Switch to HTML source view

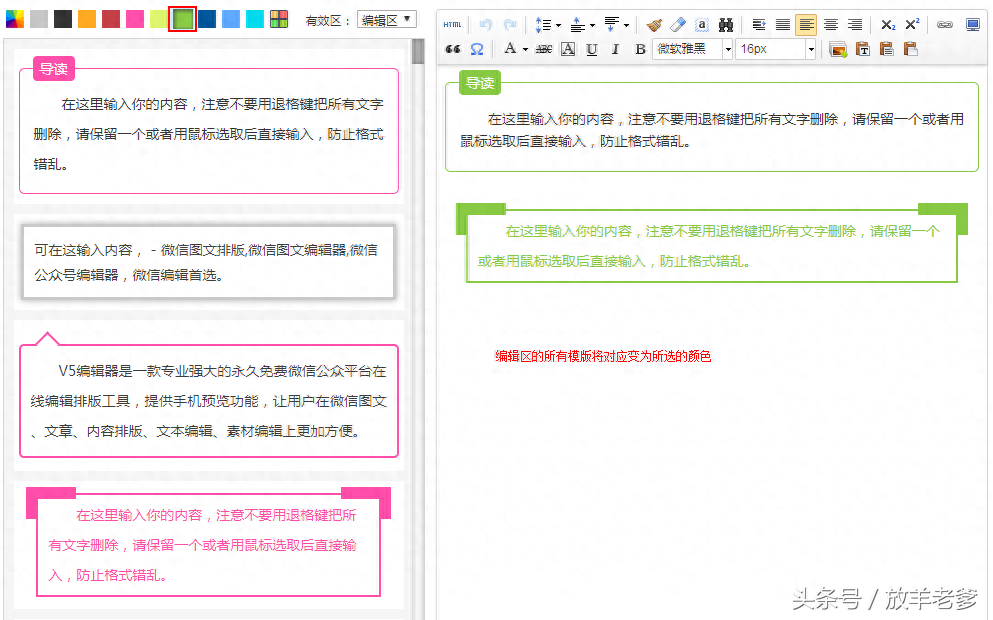click(453, 25)
